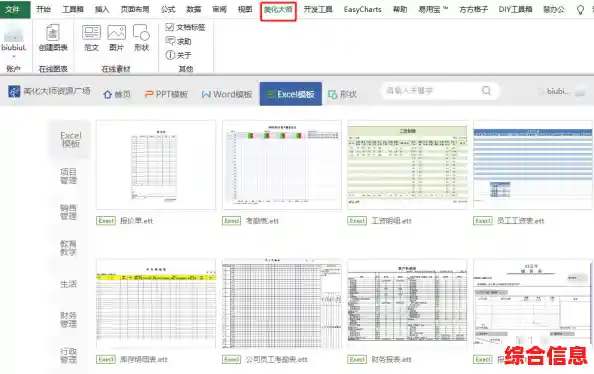The image size is (594, 374).
Task: Click Excel badge beside 员工工资表.ett
Action: tap(483, 221)
